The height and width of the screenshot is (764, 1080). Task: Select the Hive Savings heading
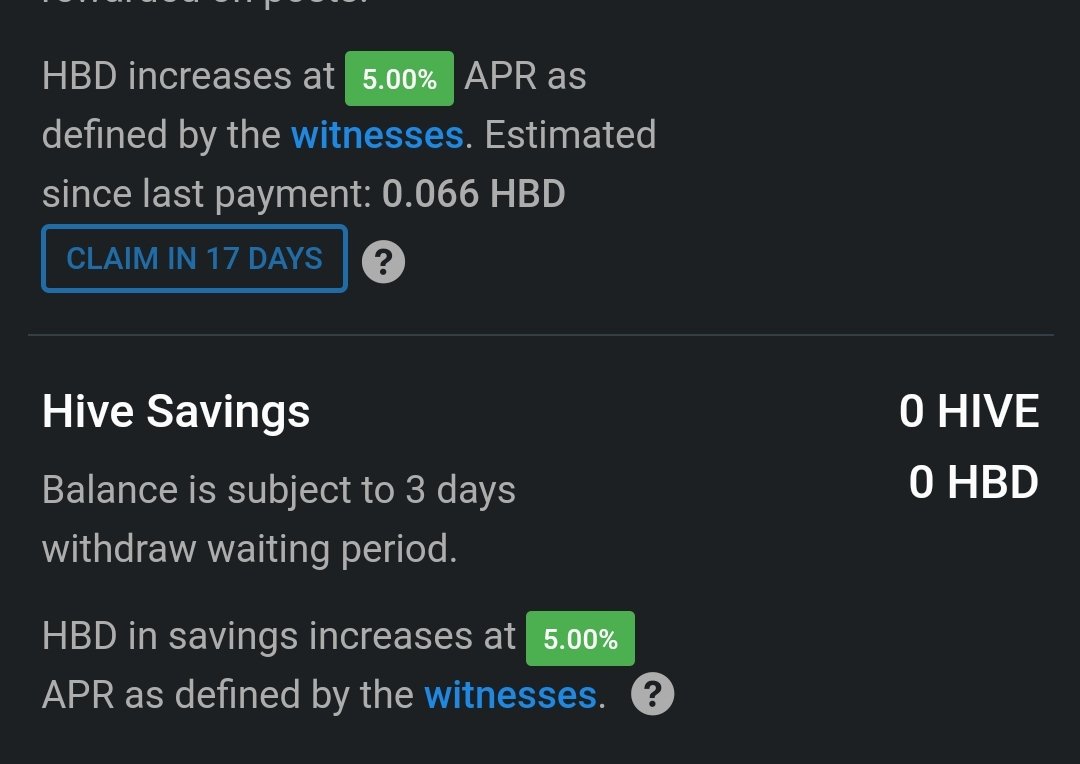click(x=176, y=411)
